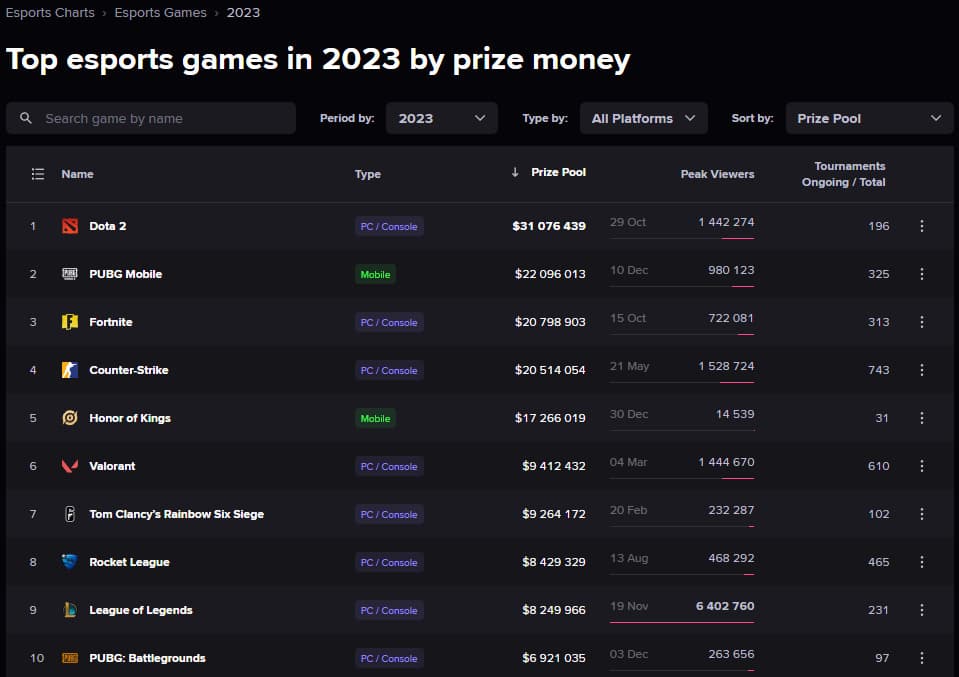Viewport: 959px width, 677px height.
Task: Open the Sort by Prize Pool dropdown
Action: [x=868, y=117]
